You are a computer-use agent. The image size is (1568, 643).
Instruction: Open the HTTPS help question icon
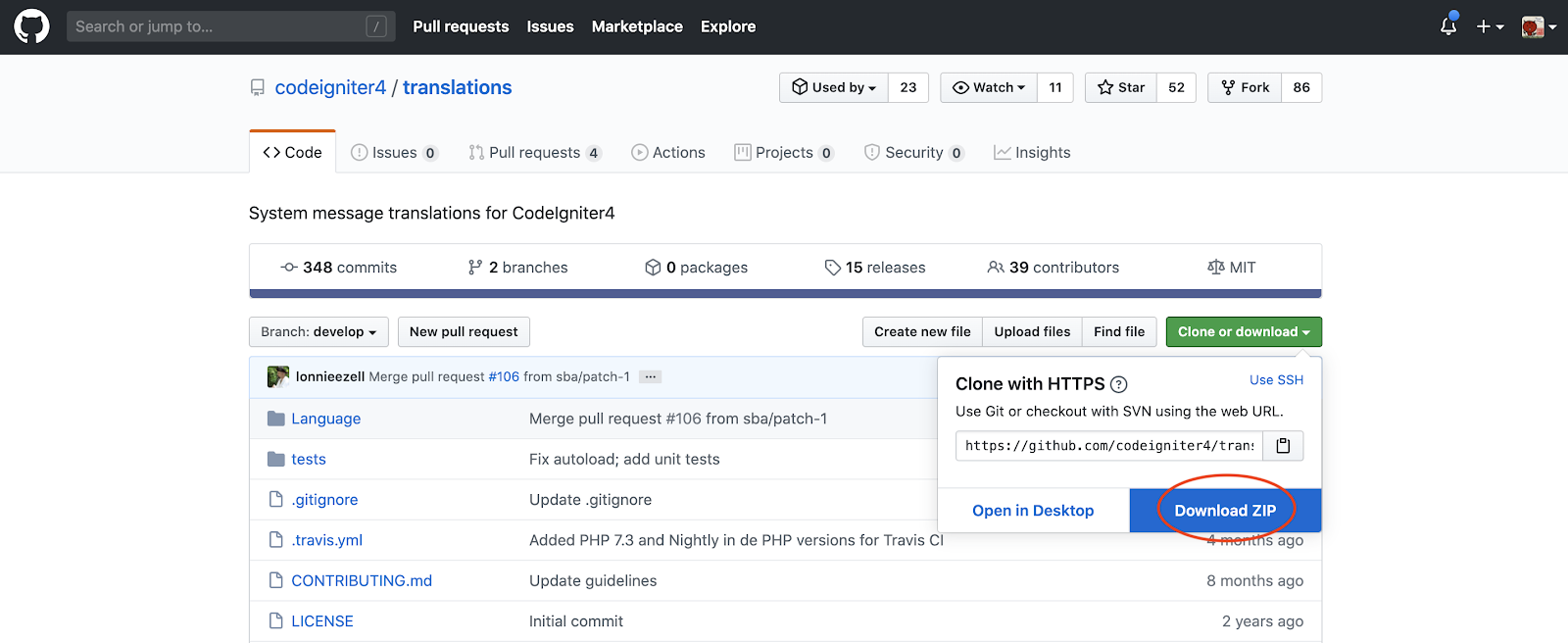[1118, 384]
